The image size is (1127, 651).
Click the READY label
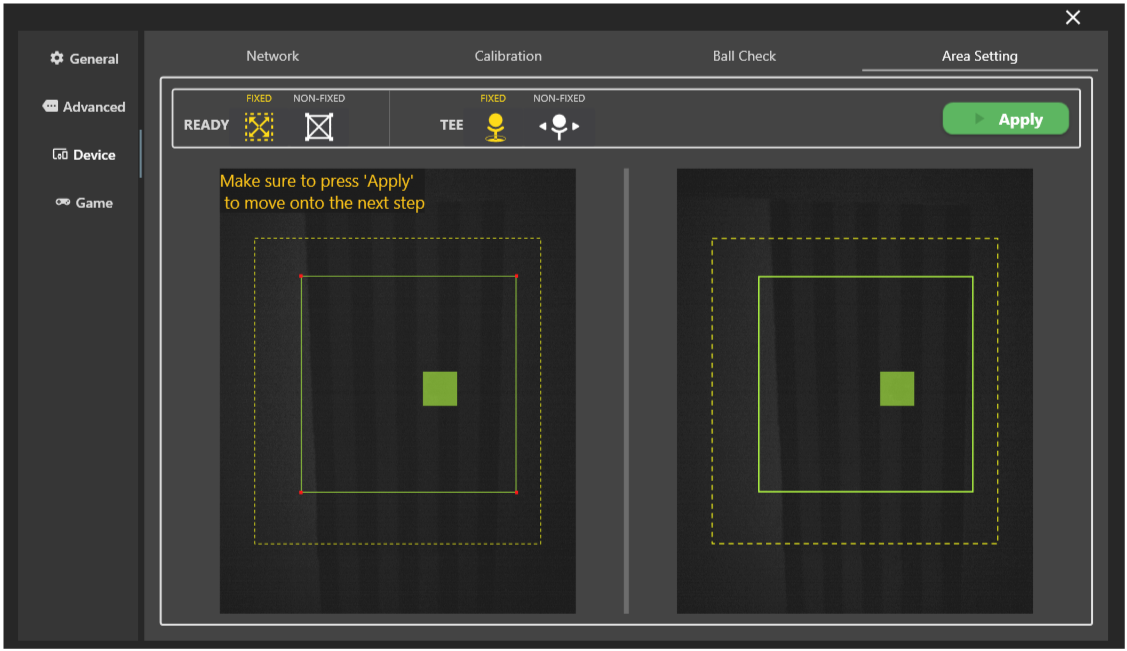206,125
